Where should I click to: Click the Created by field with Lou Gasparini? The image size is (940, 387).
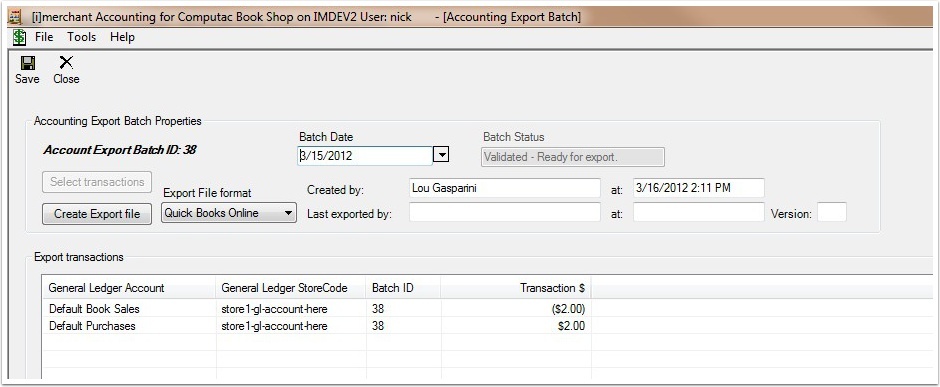coord(505,188)
